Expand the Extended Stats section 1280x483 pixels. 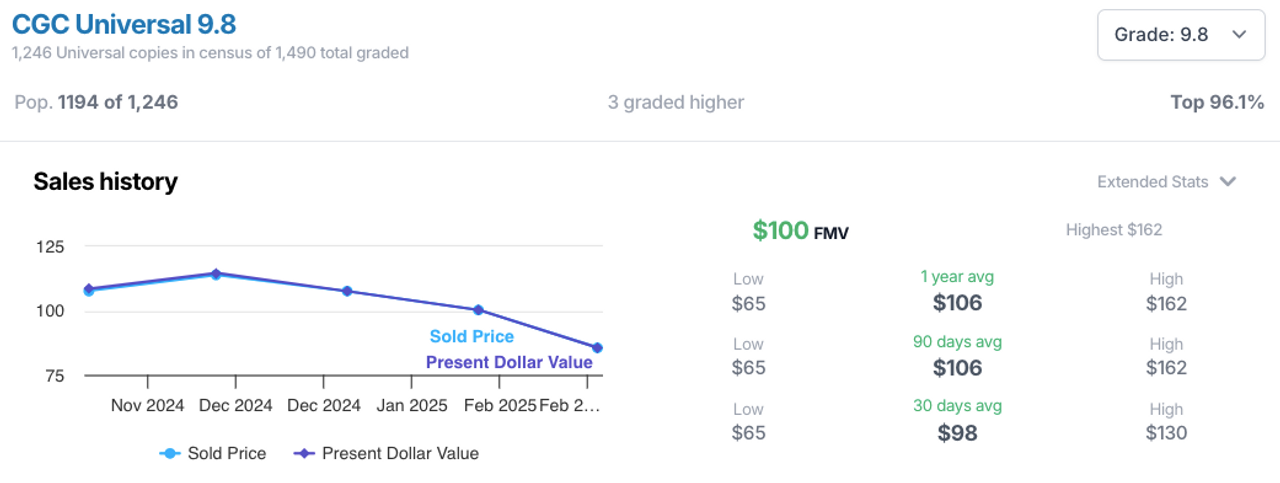[1167, 182]
